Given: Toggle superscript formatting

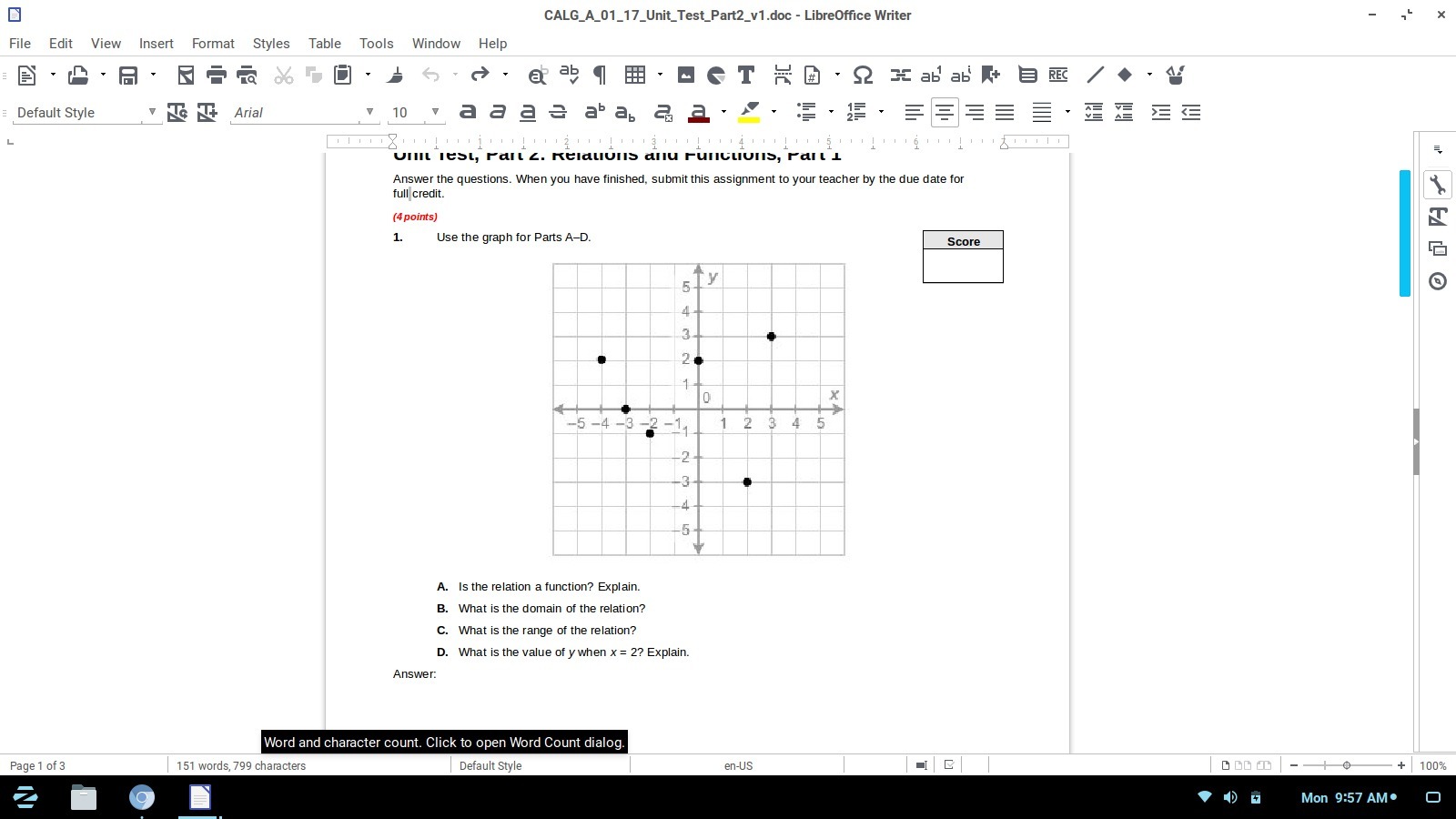Looking at the screenshot, I should pos(594,113).
